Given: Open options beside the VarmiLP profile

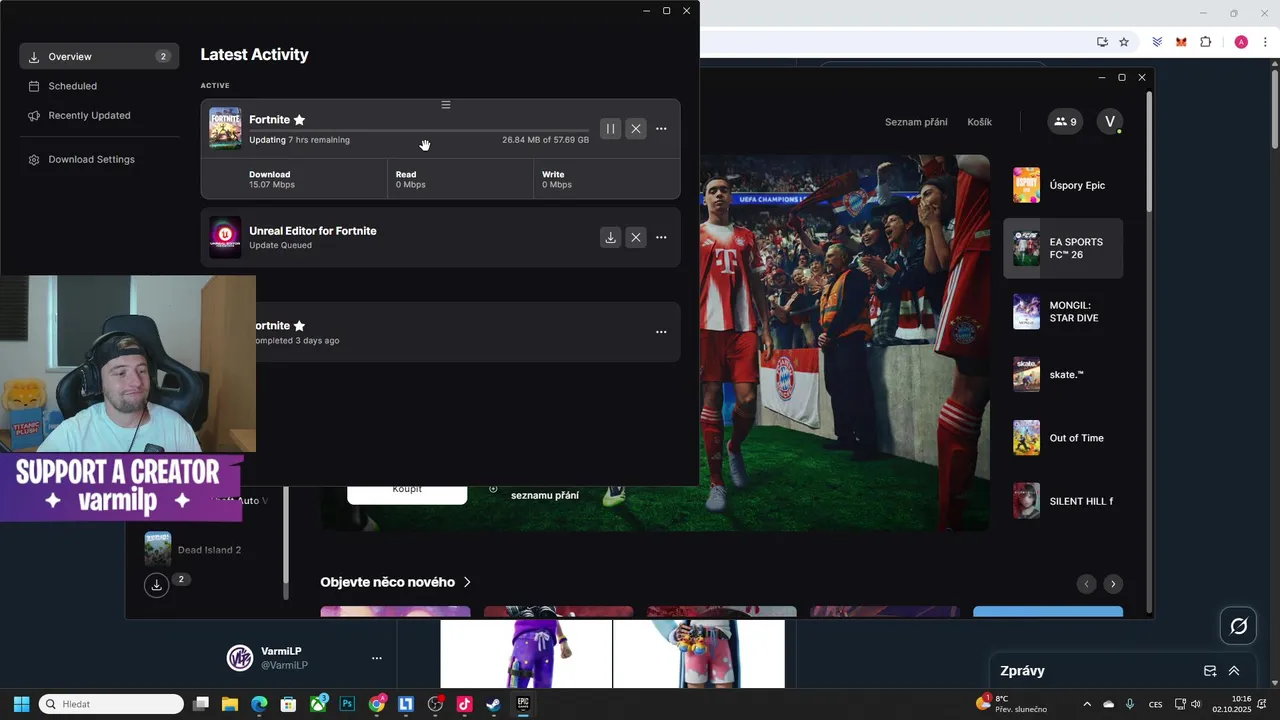Looking at the screenshot, I should click(x=377, y=658).
